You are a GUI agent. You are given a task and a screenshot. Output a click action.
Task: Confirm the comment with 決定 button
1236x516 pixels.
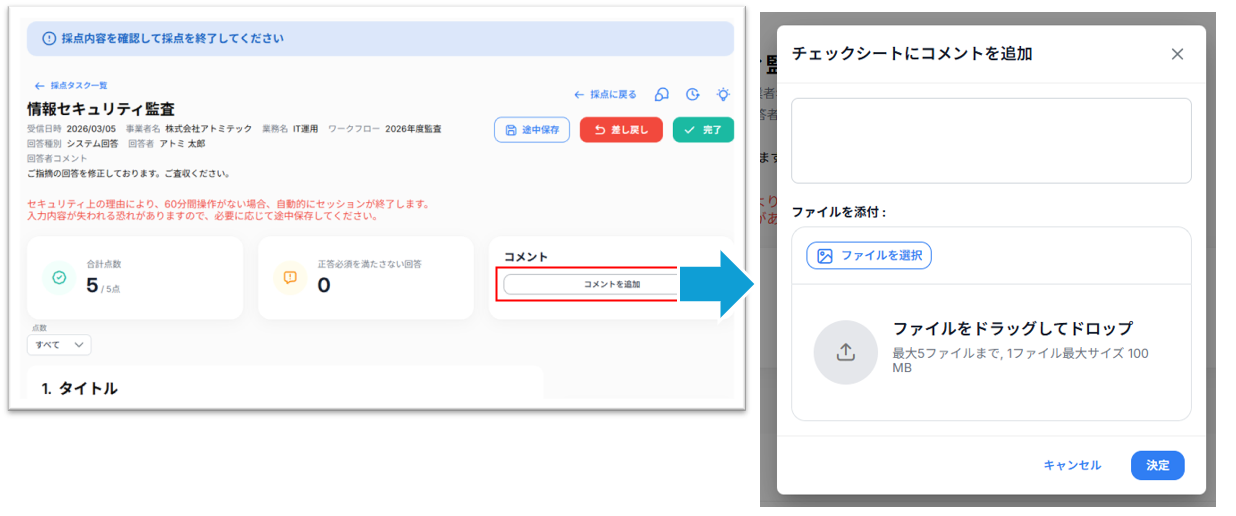(x=1157, y=465)
